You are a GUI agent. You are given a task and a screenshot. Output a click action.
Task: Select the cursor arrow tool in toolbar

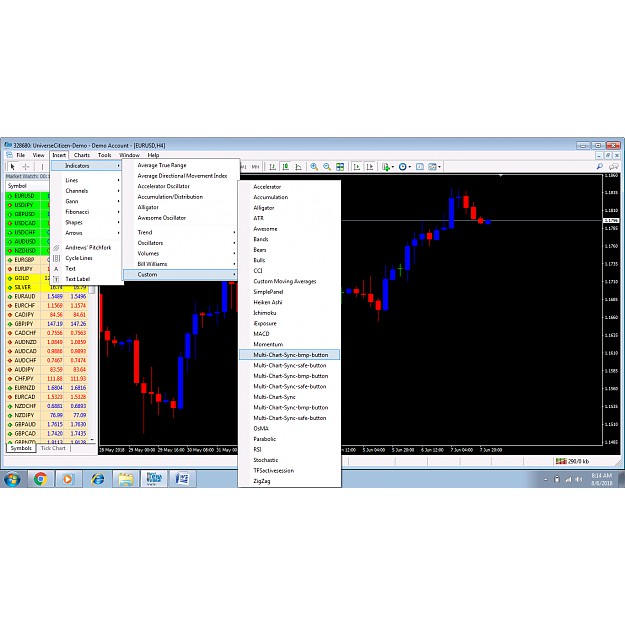(x=11, y=167)
